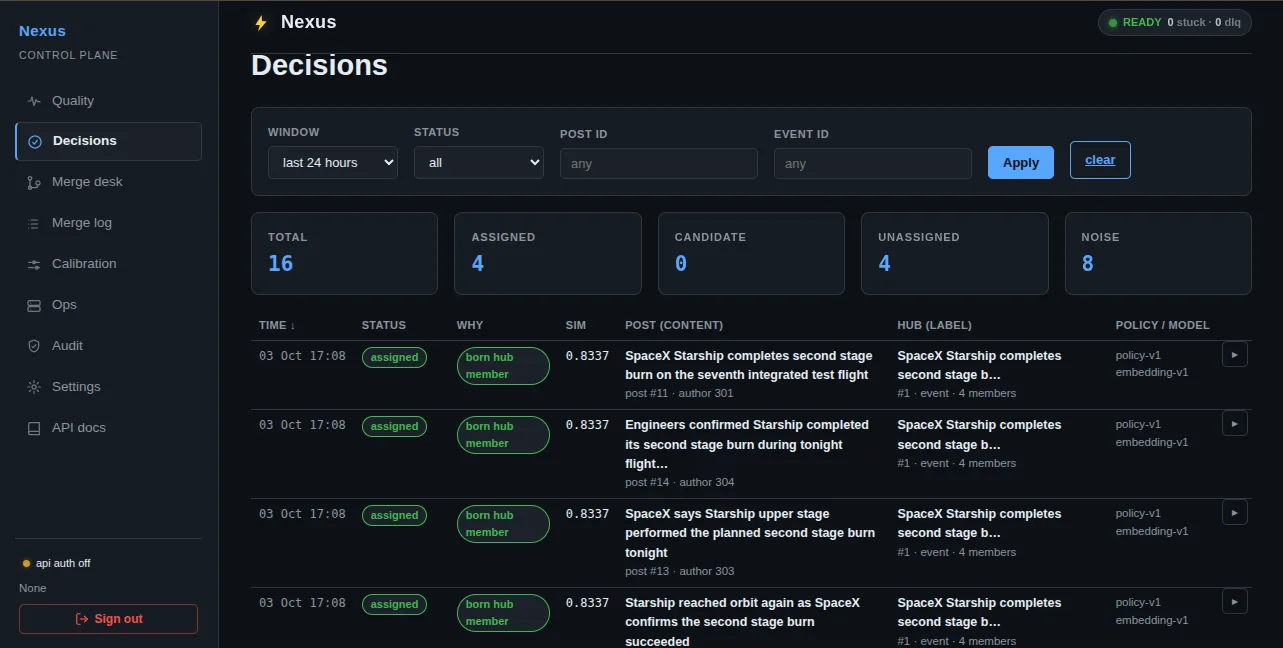Click the Noise count 8

pos(1087,263)
